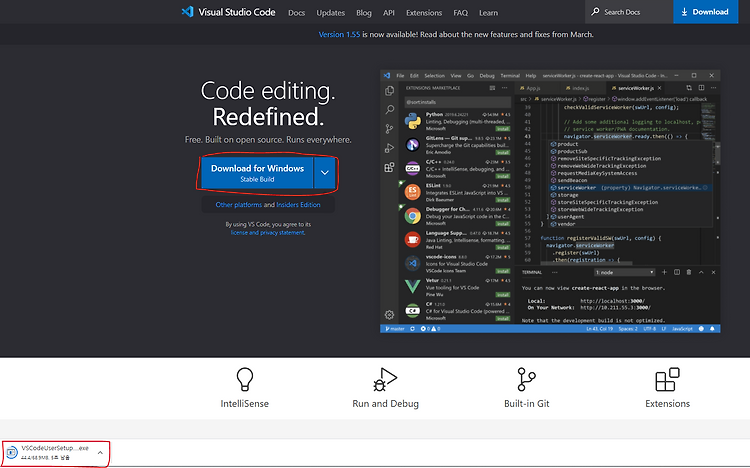Click the IntelliSense lightbulb icon
The image size is (750, 468).
244,379
